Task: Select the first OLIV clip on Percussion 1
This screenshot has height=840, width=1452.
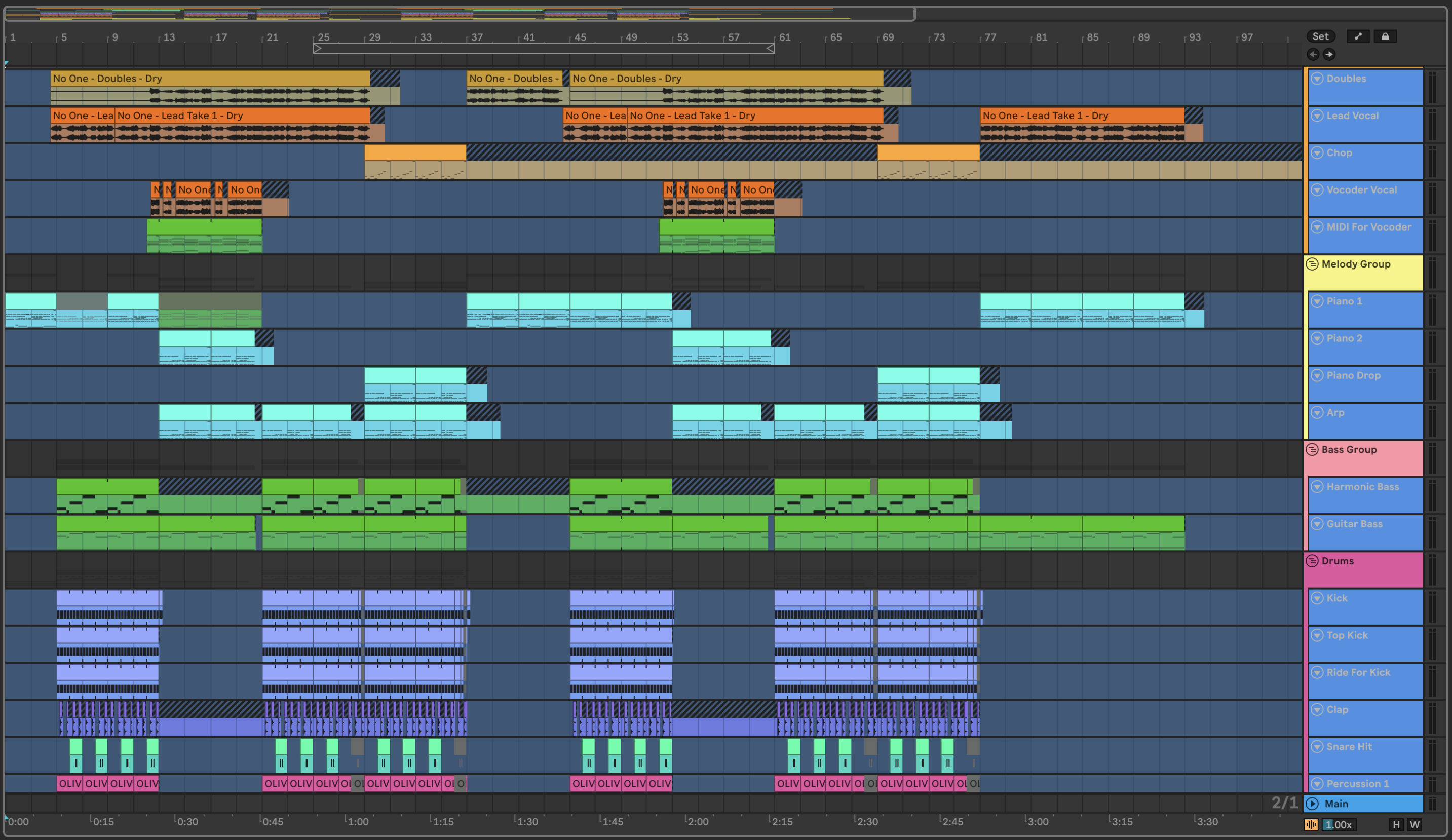Action: point(70,784)
